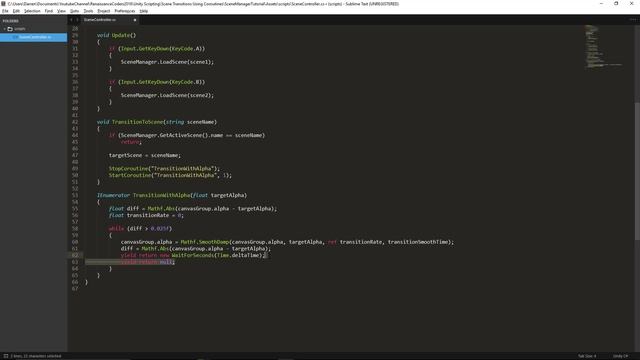Screen dimensions: 640x360
Task: Maximize or restore the Sublime Text window
Action: click(616, 3)
